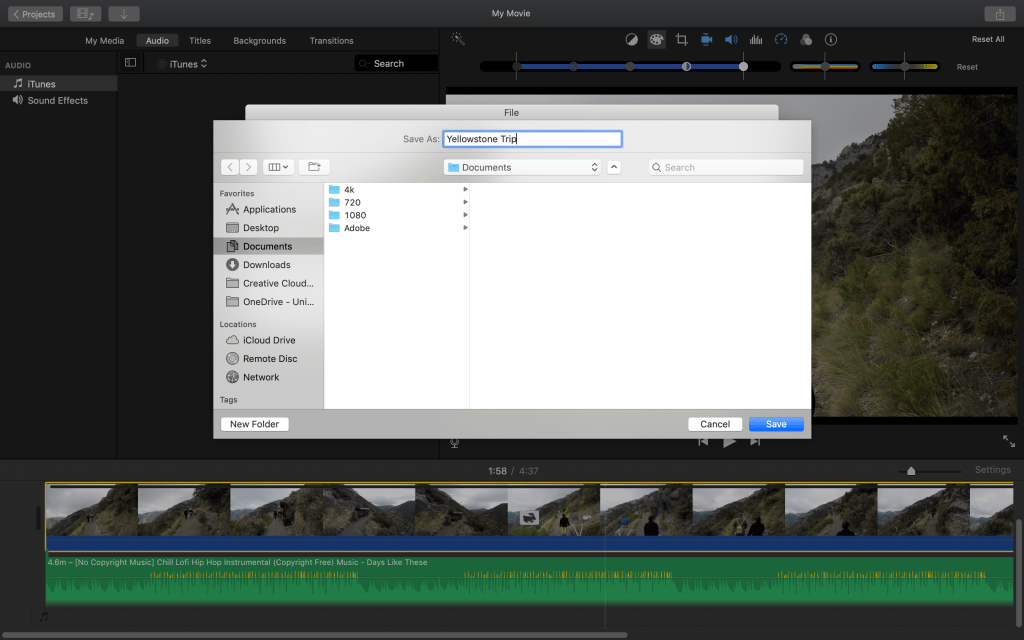Open the Documents location dropdown
The height and width of the screenshot is (640, 1024).
pos(523,167)
